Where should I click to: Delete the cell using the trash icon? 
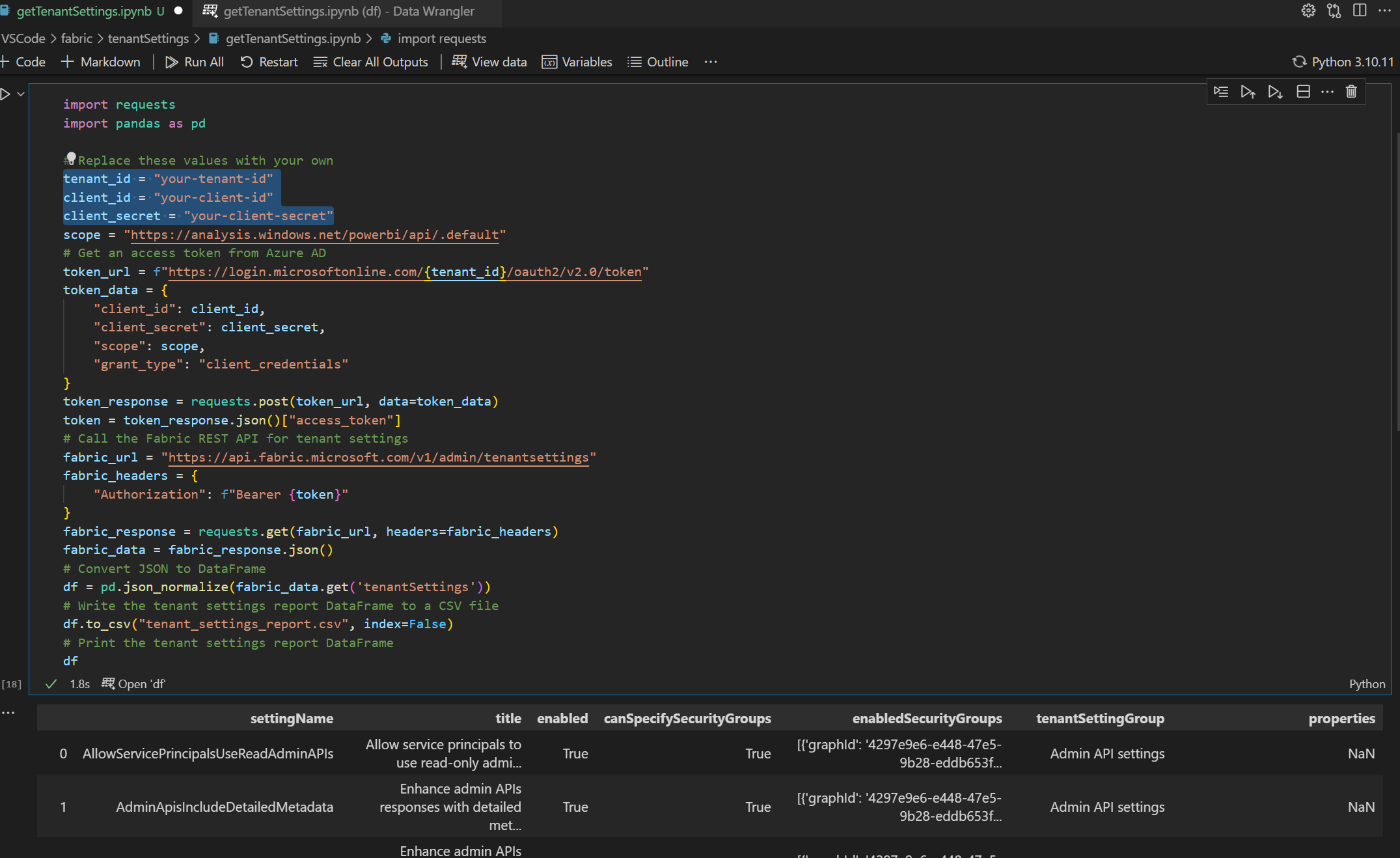tap(1351, 92)
